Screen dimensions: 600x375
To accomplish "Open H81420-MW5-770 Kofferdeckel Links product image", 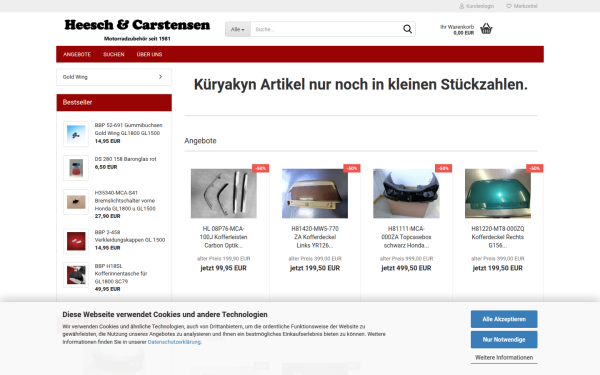I will pyautogui.click(x=315, y=194).
